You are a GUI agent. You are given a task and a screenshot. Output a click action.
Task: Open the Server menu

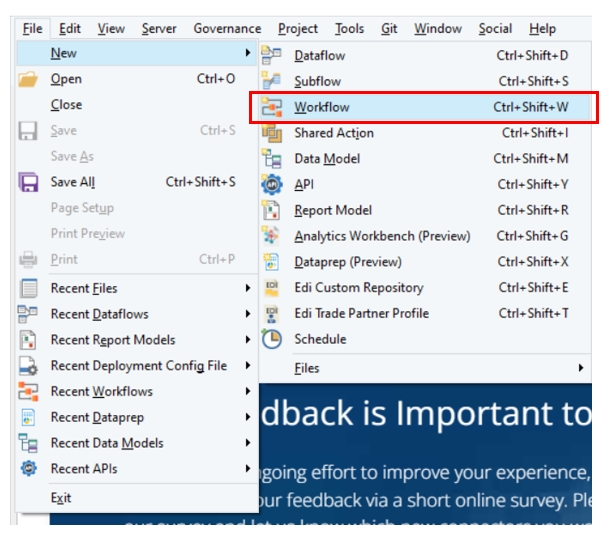tap(159, 29)
